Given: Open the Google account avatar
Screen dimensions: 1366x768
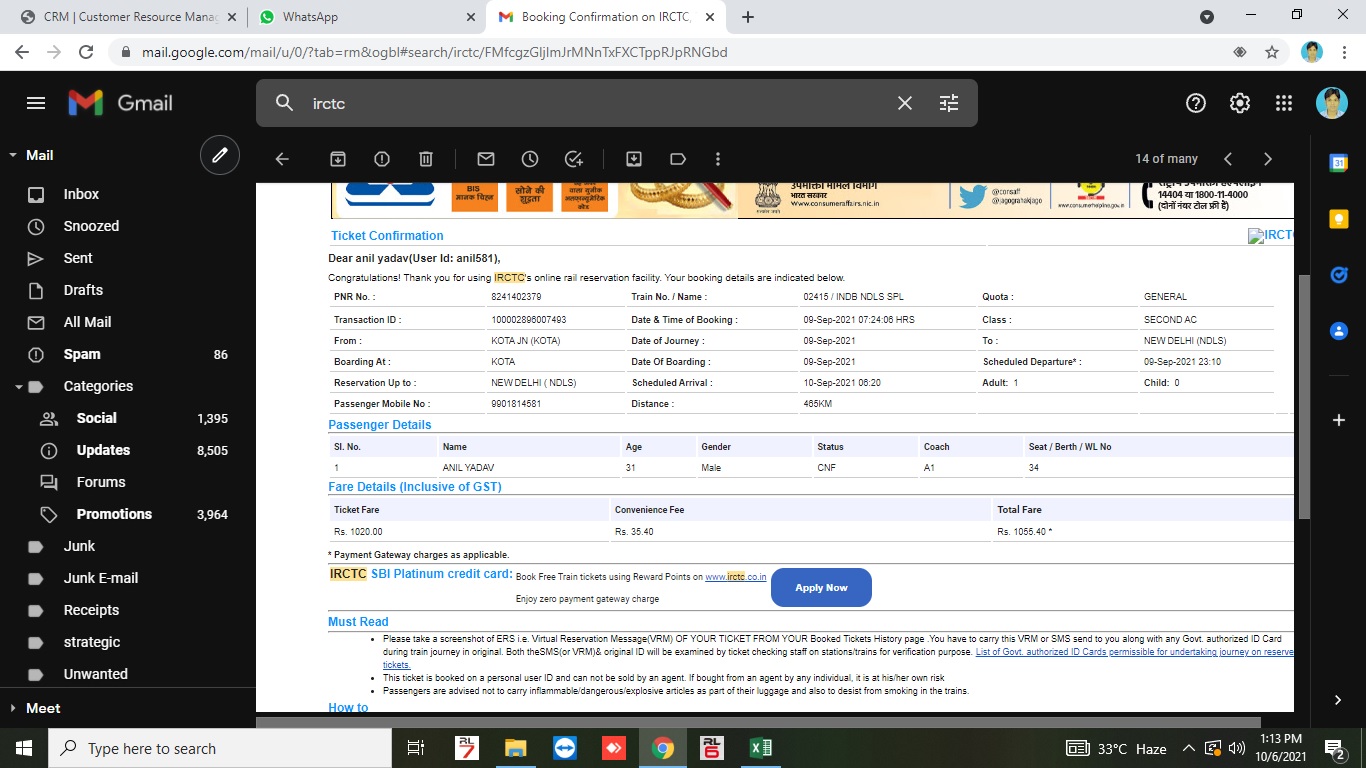Looking at the screenshot, I should 1332,103.
